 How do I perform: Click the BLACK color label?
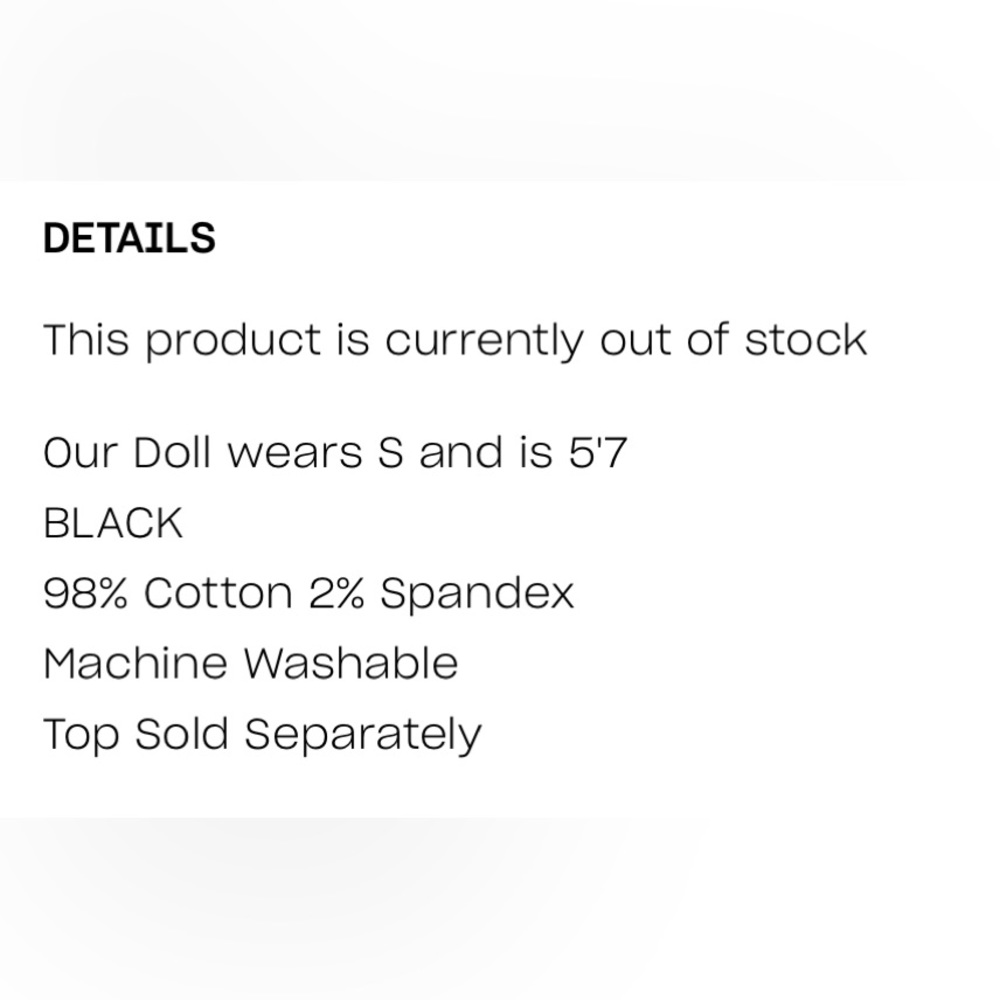point(113,523)
